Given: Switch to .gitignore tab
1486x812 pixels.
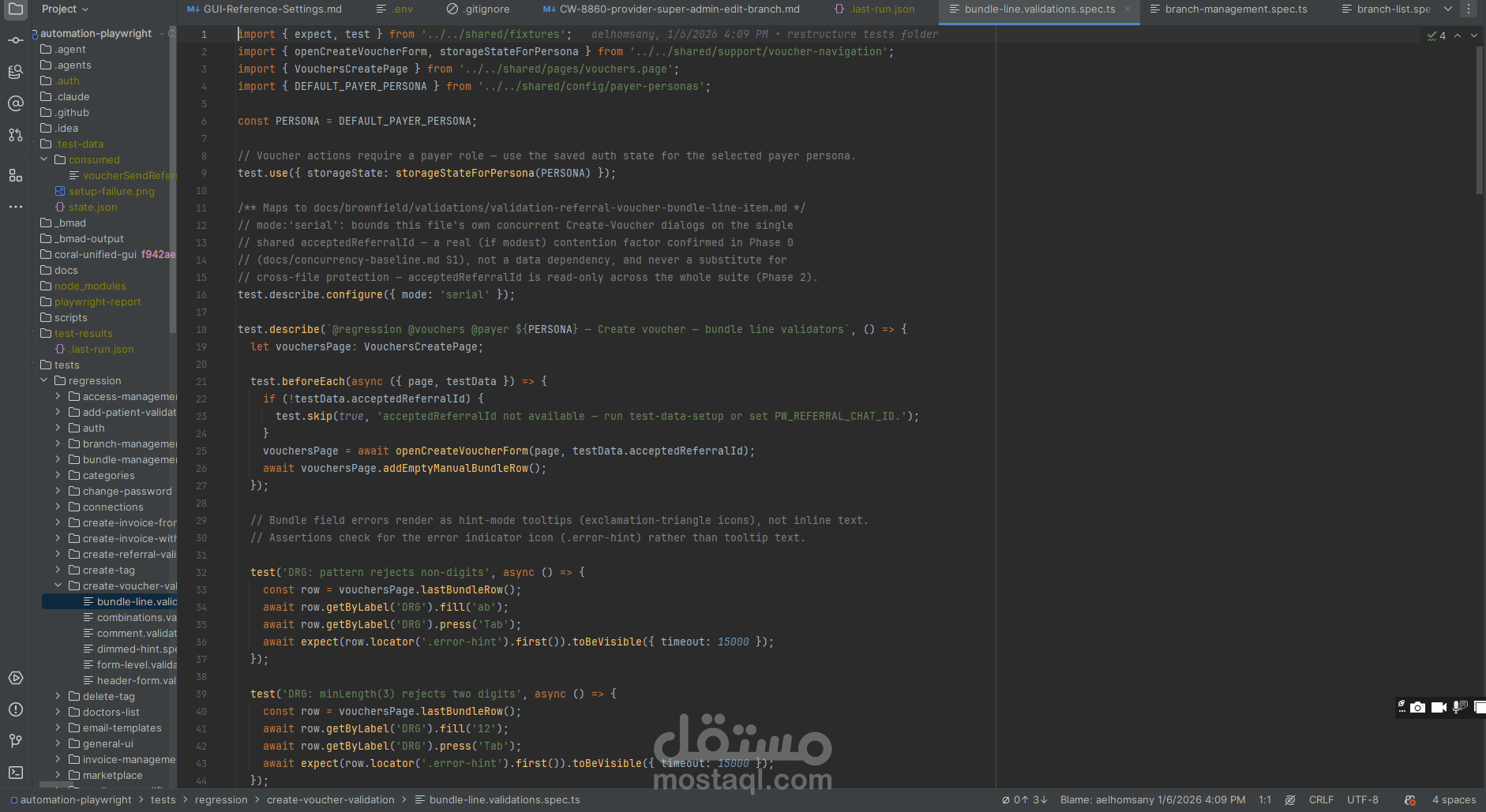Looking at the screenshot, I should [x=478, y=9].
